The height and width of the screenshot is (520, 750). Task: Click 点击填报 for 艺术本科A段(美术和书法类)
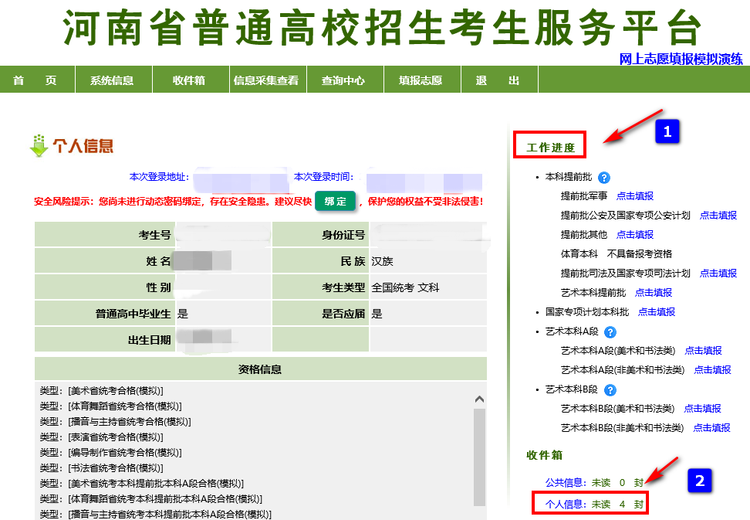[x=703, y=351]
